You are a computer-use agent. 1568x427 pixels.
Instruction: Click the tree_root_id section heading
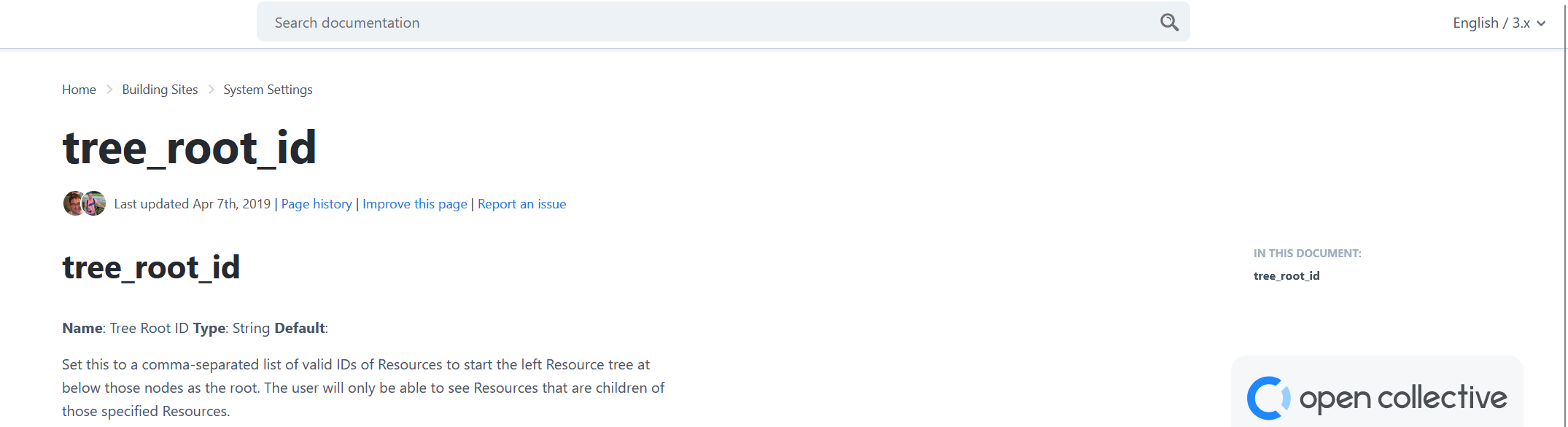(x=151, y=267)
